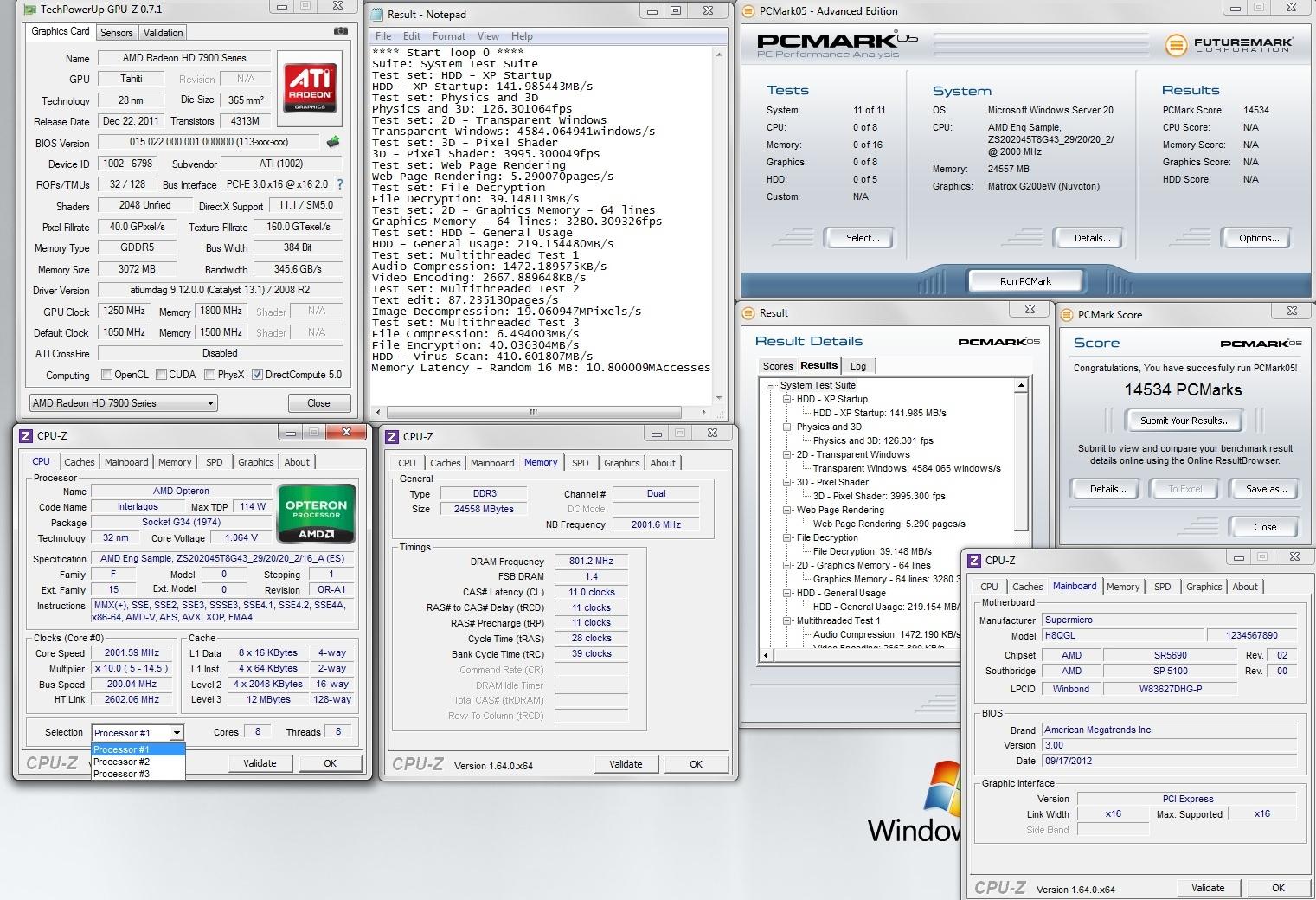
Task: Click Close button in GPU-Z
Action: tap(318, 403)
